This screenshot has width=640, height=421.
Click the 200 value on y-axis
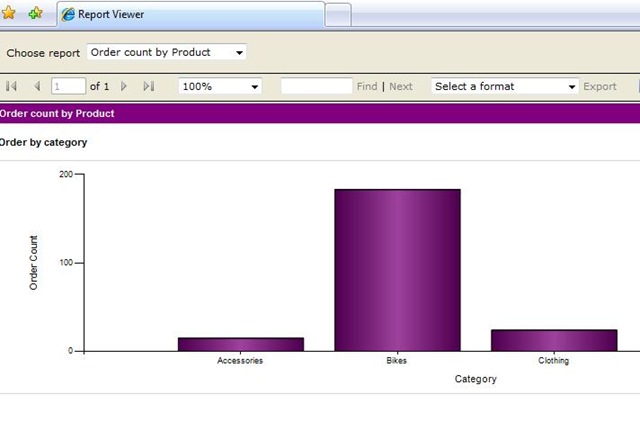point(66,174)
